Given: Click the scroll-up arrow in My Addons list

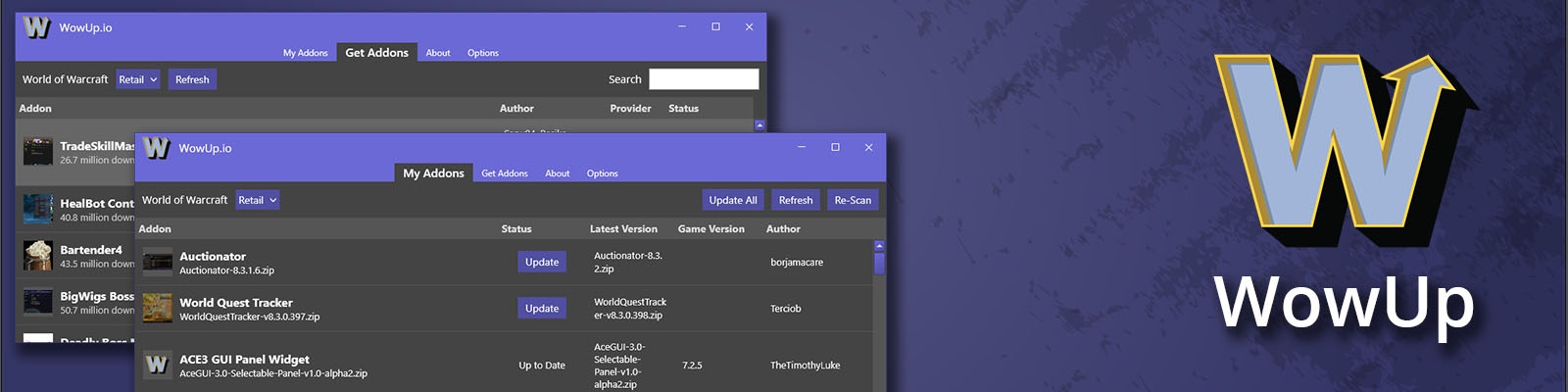Looking at the screenshot, I should (x=879, y=246).
